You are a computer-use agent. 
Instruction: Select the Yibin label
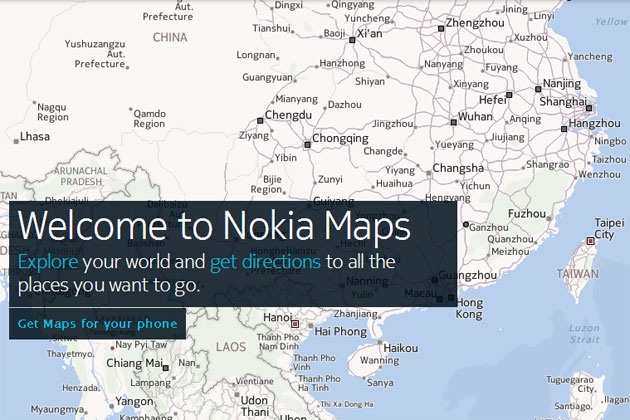point(286,158)
